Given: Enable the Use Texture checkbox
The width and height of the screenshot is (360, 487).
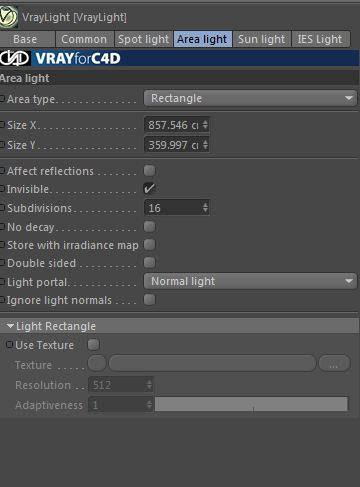Looking at the screenshot, I should click(93, 344).
